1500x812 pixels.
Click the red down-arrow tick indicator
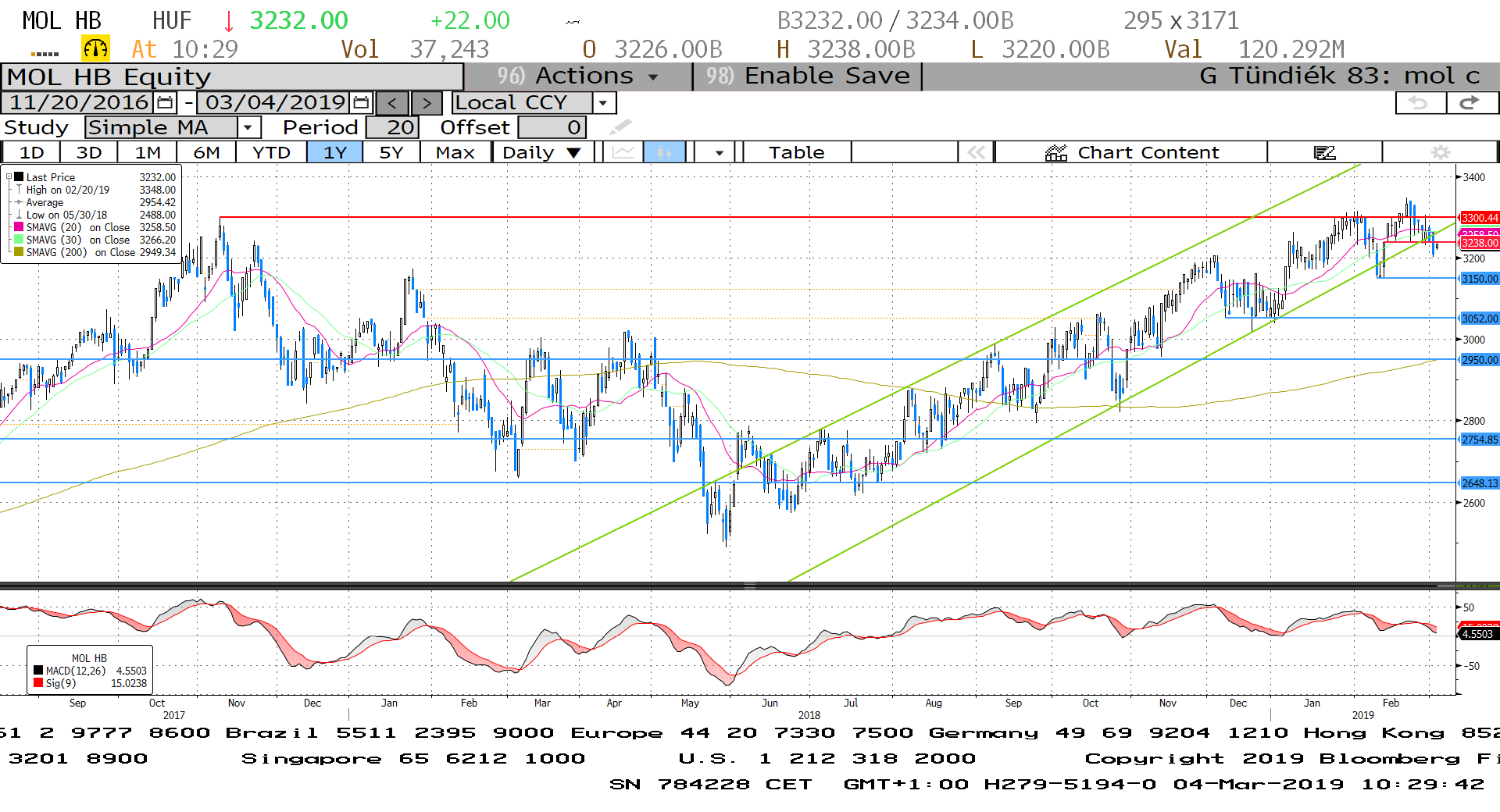tap(229, 21)
